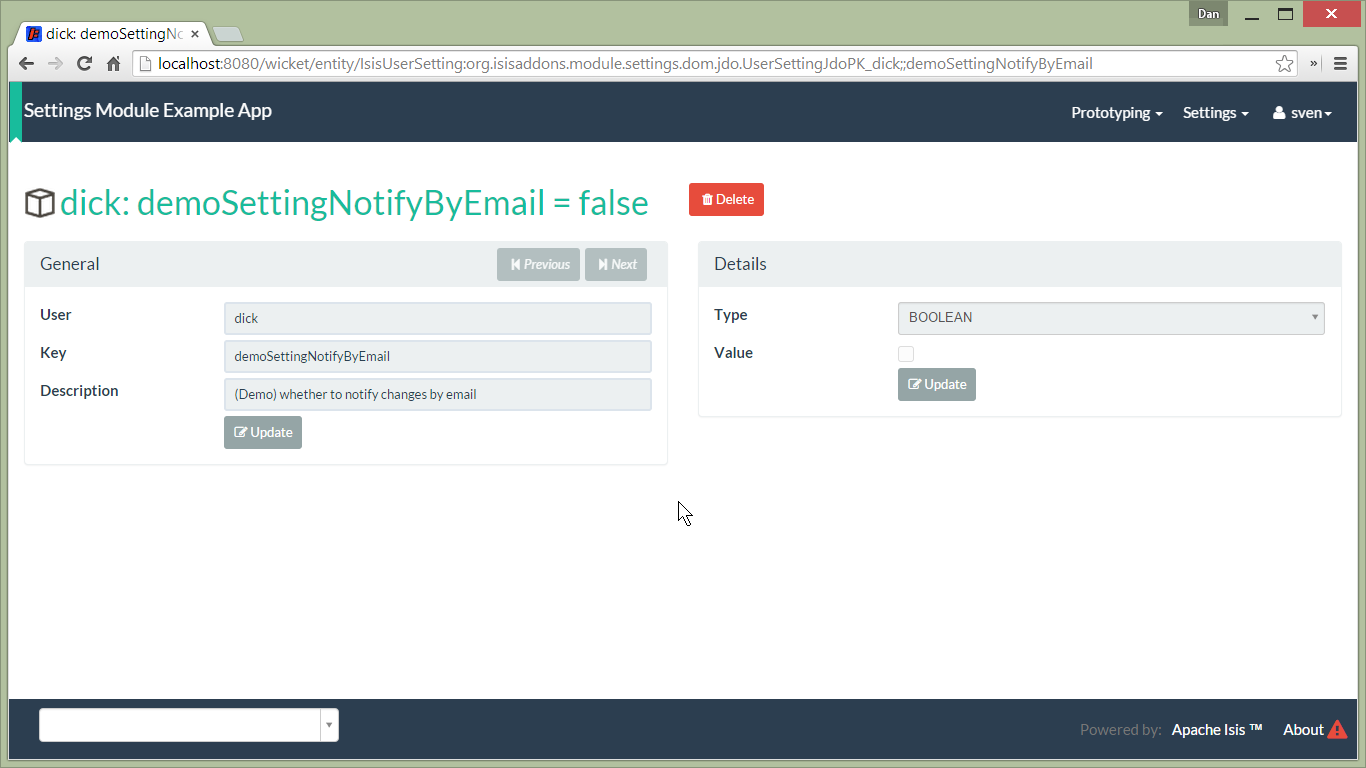Click Update under Description
The width and height of the screenshot is (1366, 768).
coord(263,432)
